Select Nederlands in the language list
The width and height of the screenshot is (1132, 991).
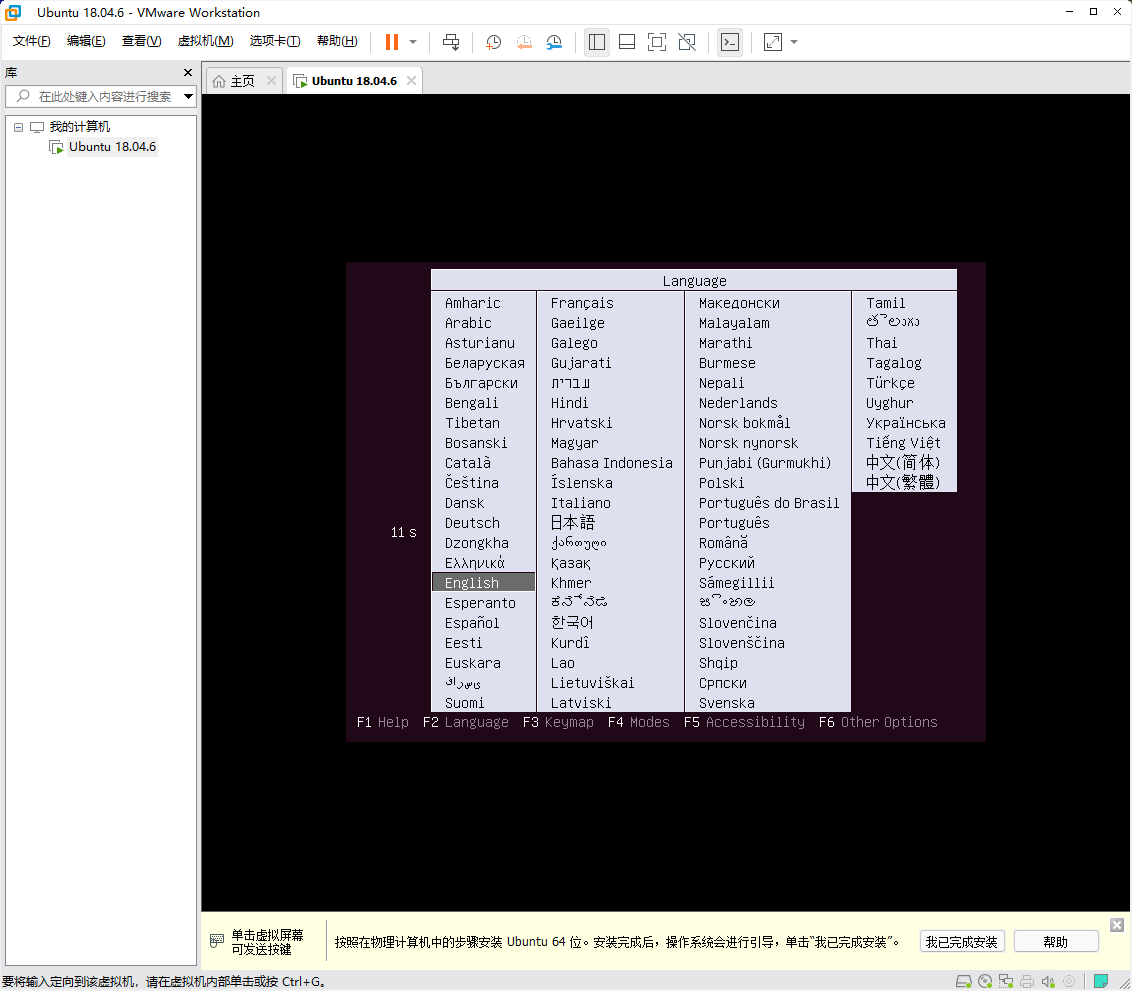click(x=738, y=403)
